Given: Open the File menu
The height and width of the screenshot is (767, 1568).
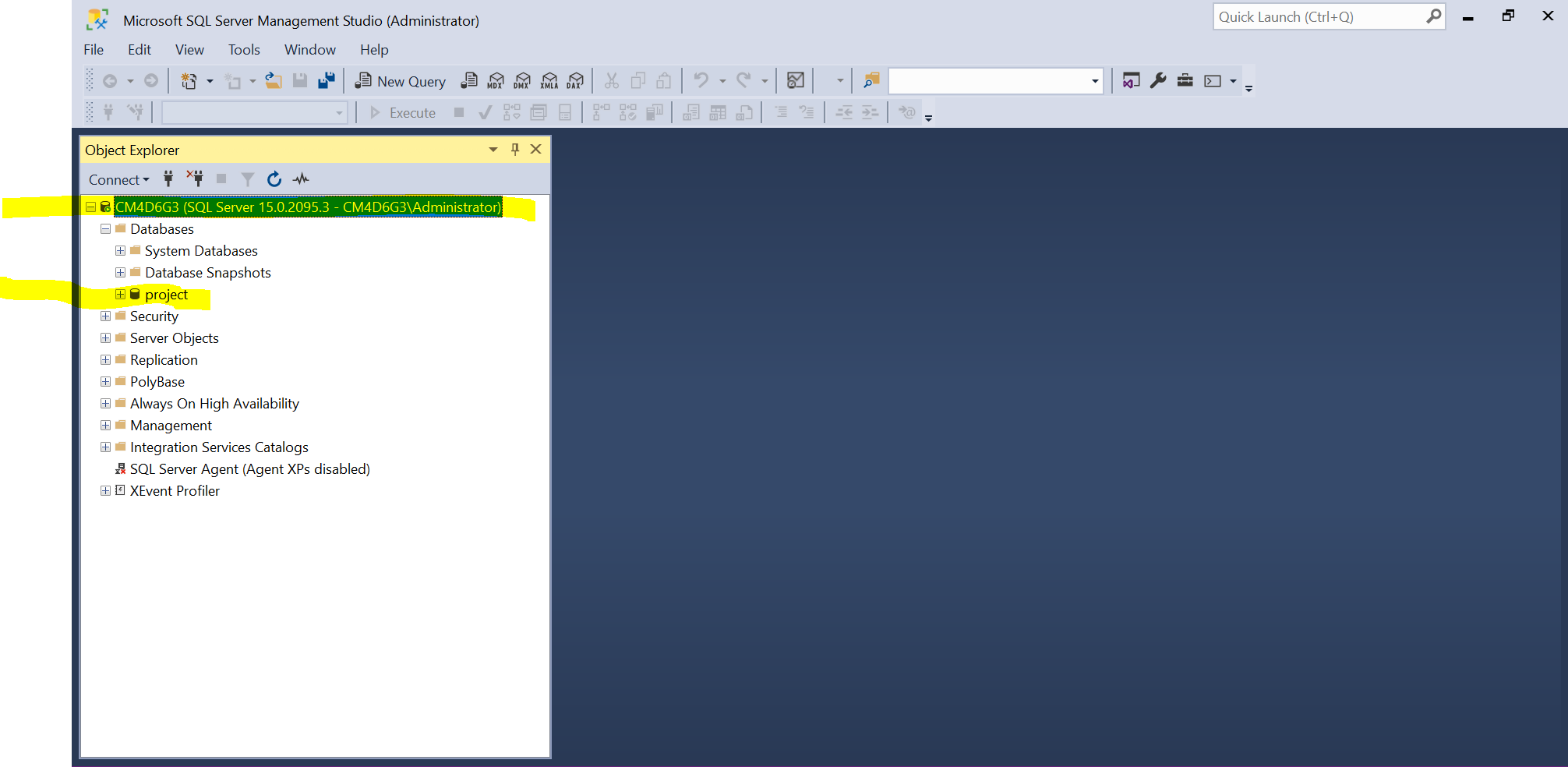Looking at the screenshot, I should [94, 50].
